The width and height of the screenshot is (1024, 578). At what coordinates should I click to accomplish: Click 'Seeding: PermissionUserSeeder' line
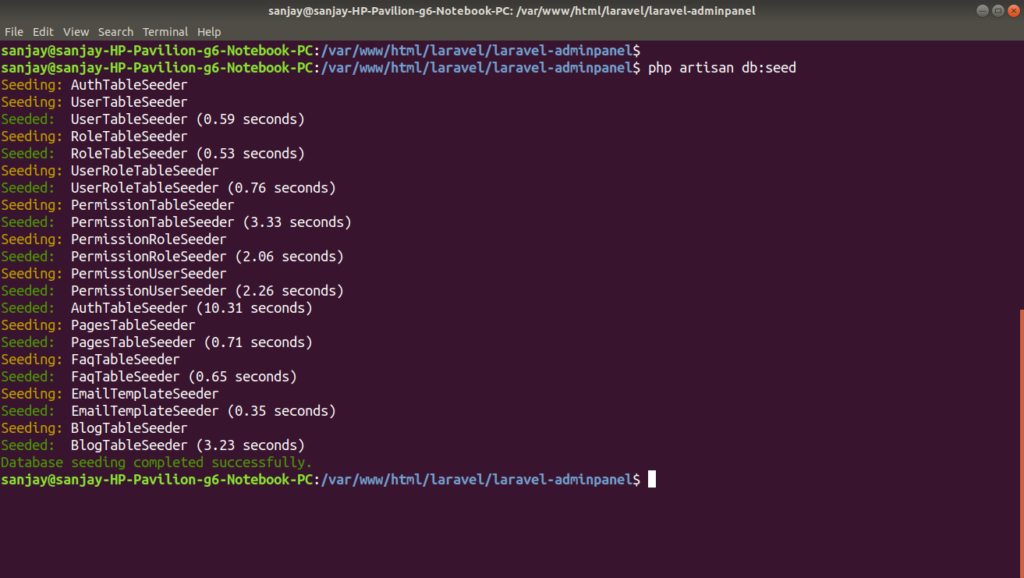(114, 274)
